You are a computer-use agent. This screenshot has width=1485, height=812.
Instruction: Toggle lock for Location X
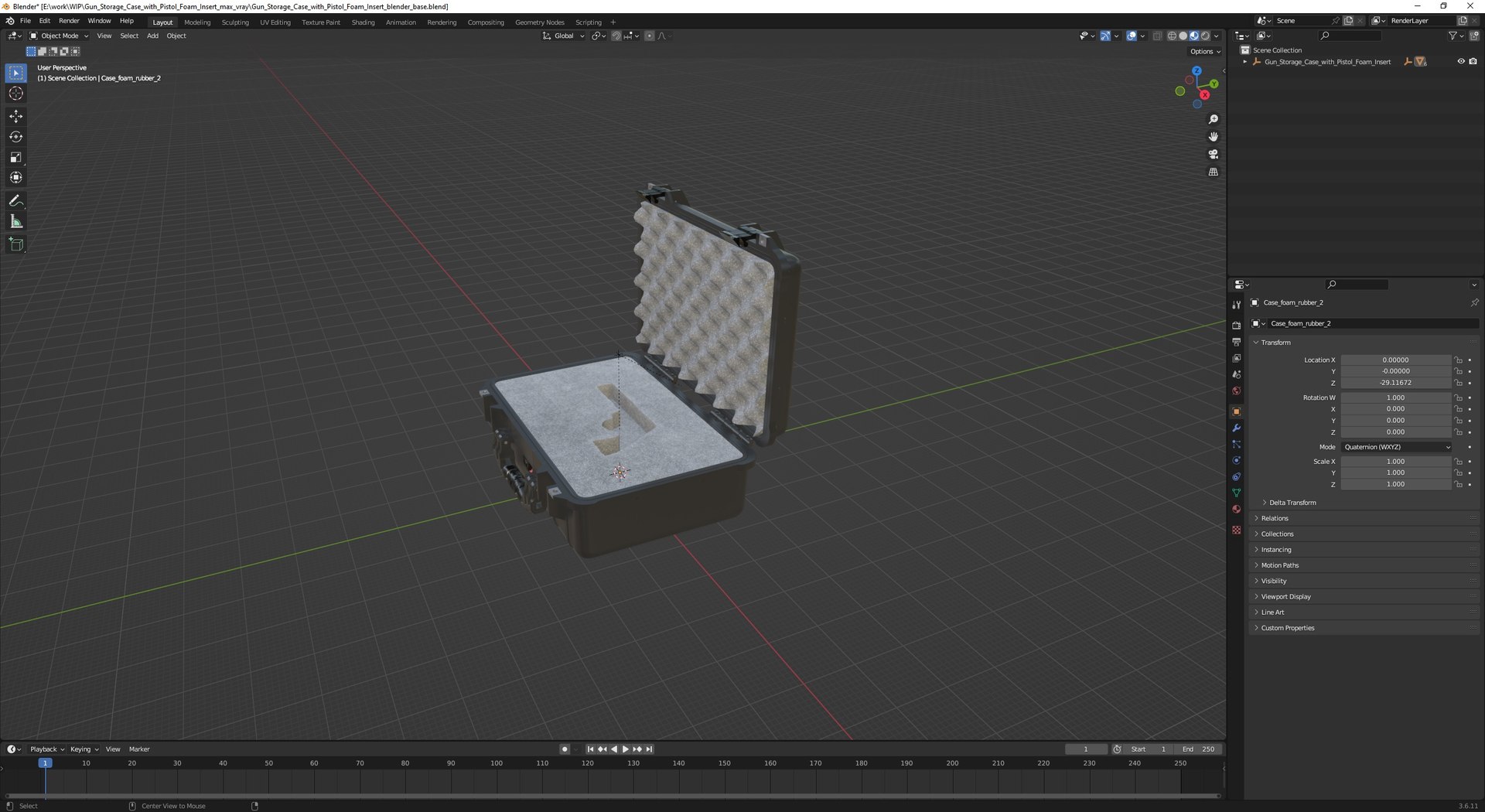coord(1458,360)
